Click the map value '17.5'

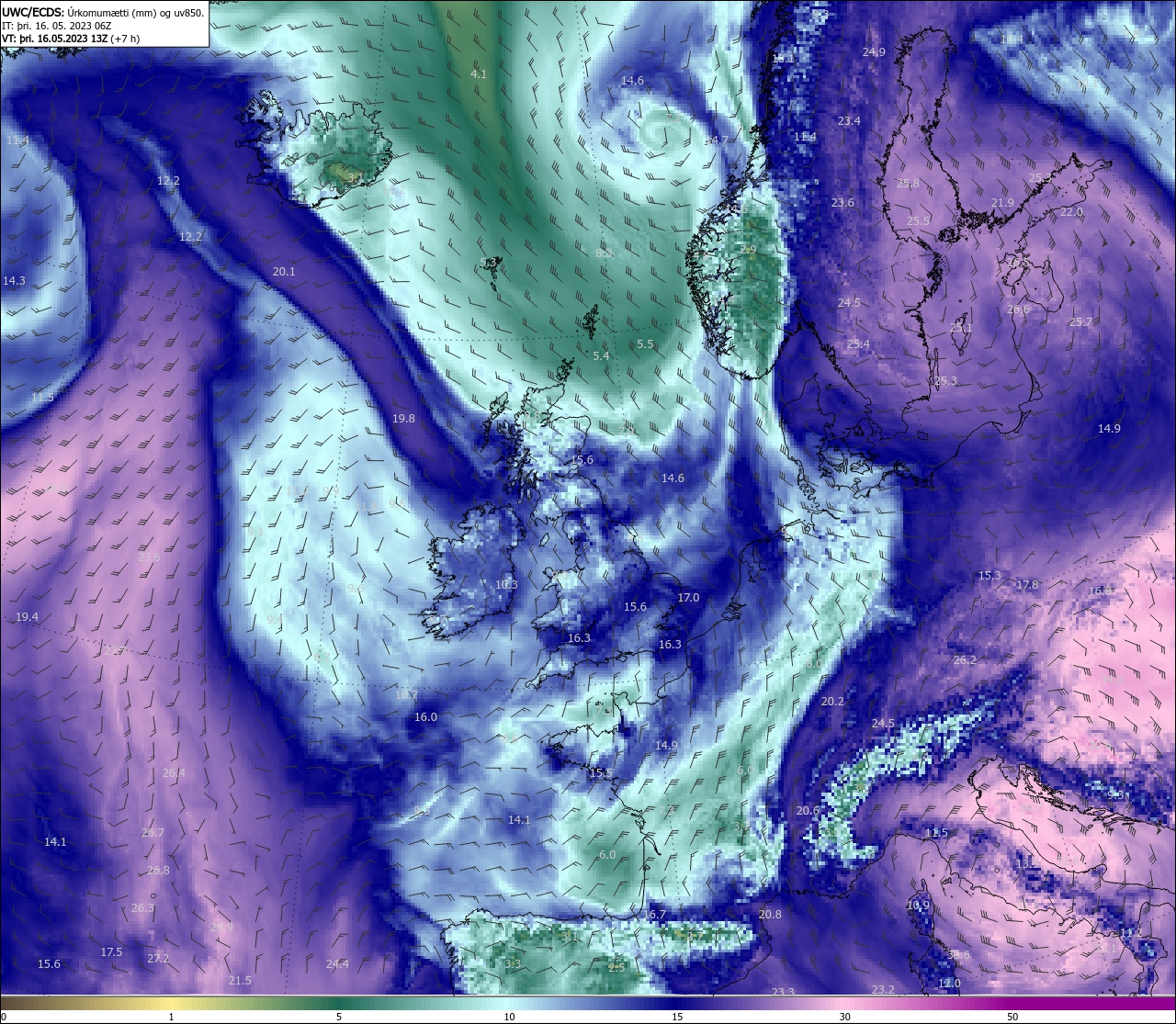(111, 952)
